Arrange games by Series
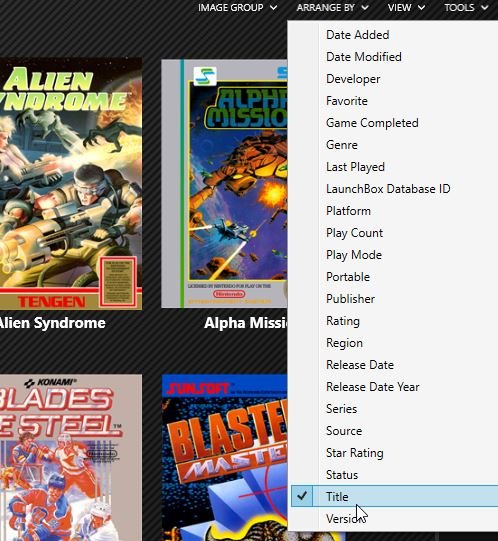 click(394, 409)
